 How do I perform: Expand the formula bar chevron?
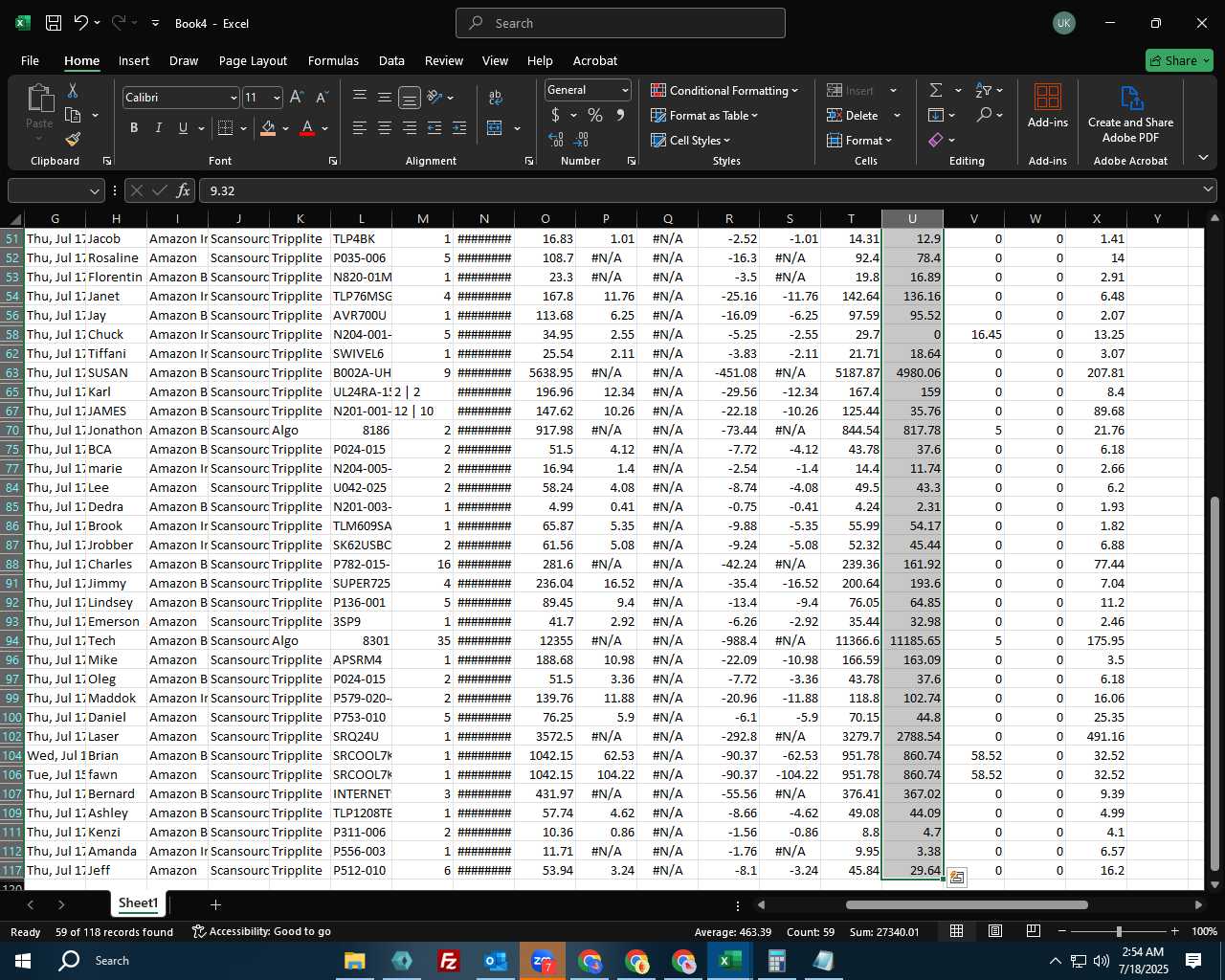(x=1207, y=190)
